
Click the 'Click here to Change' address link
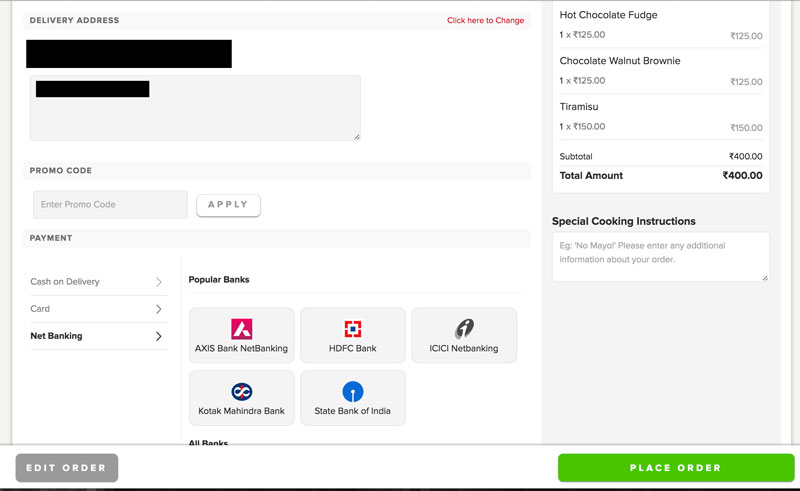tap(485, 20)
